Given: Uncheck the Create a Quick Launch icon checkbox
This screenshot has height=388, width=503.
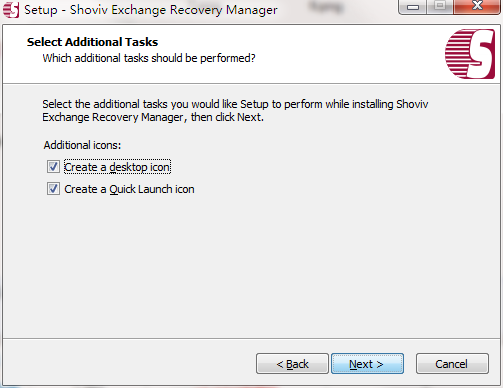Looking at the screenshot, I should point(53,189).
